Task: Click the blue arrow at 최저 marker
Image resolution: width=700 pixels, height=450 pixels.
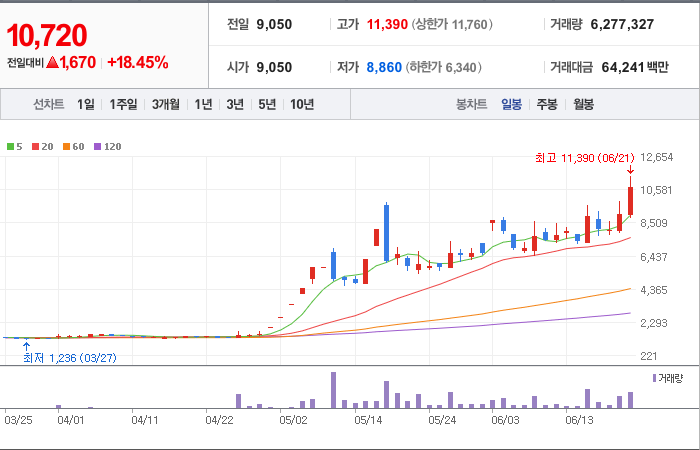Action: [x=26, y=346]
